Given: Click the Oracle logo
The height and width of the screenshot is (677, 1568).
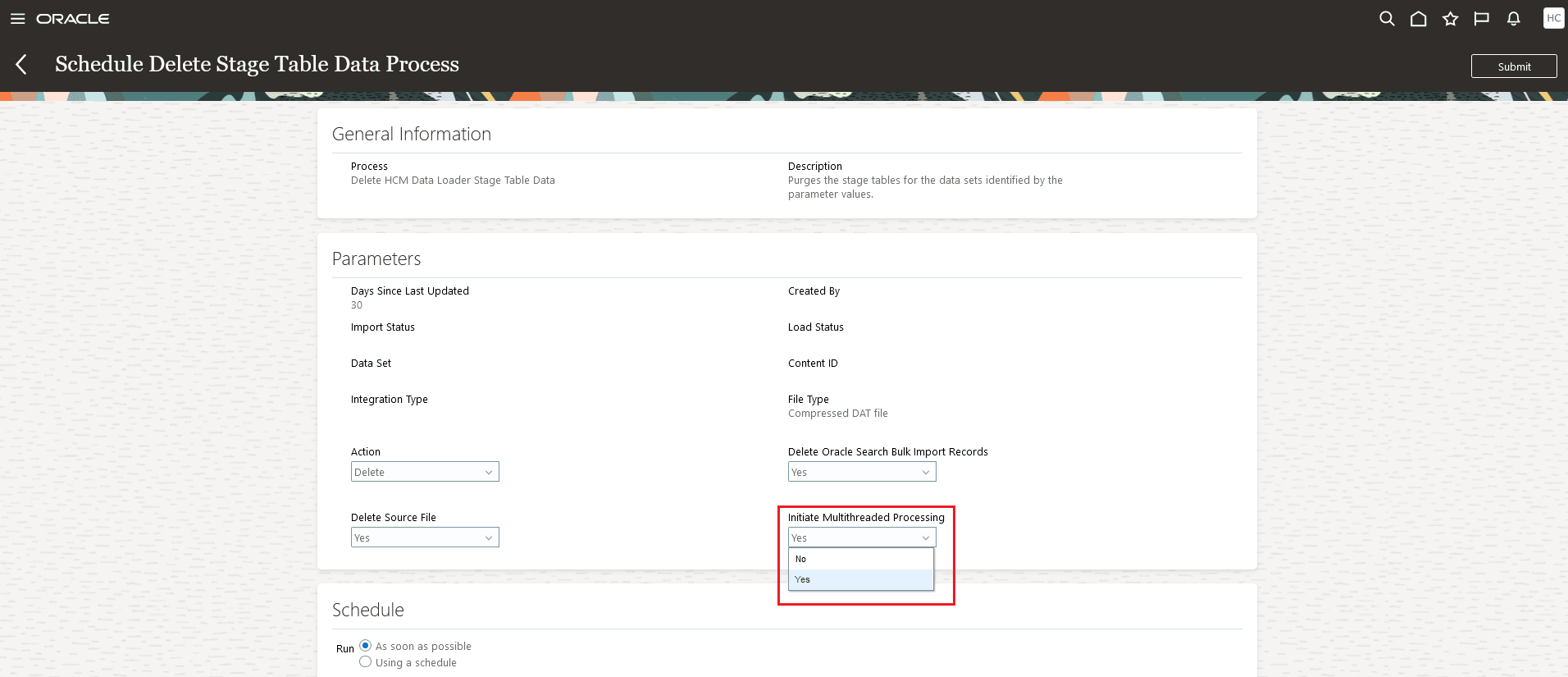Looking at the screenshot, I should pyautogui.click(x=73, y=19).
